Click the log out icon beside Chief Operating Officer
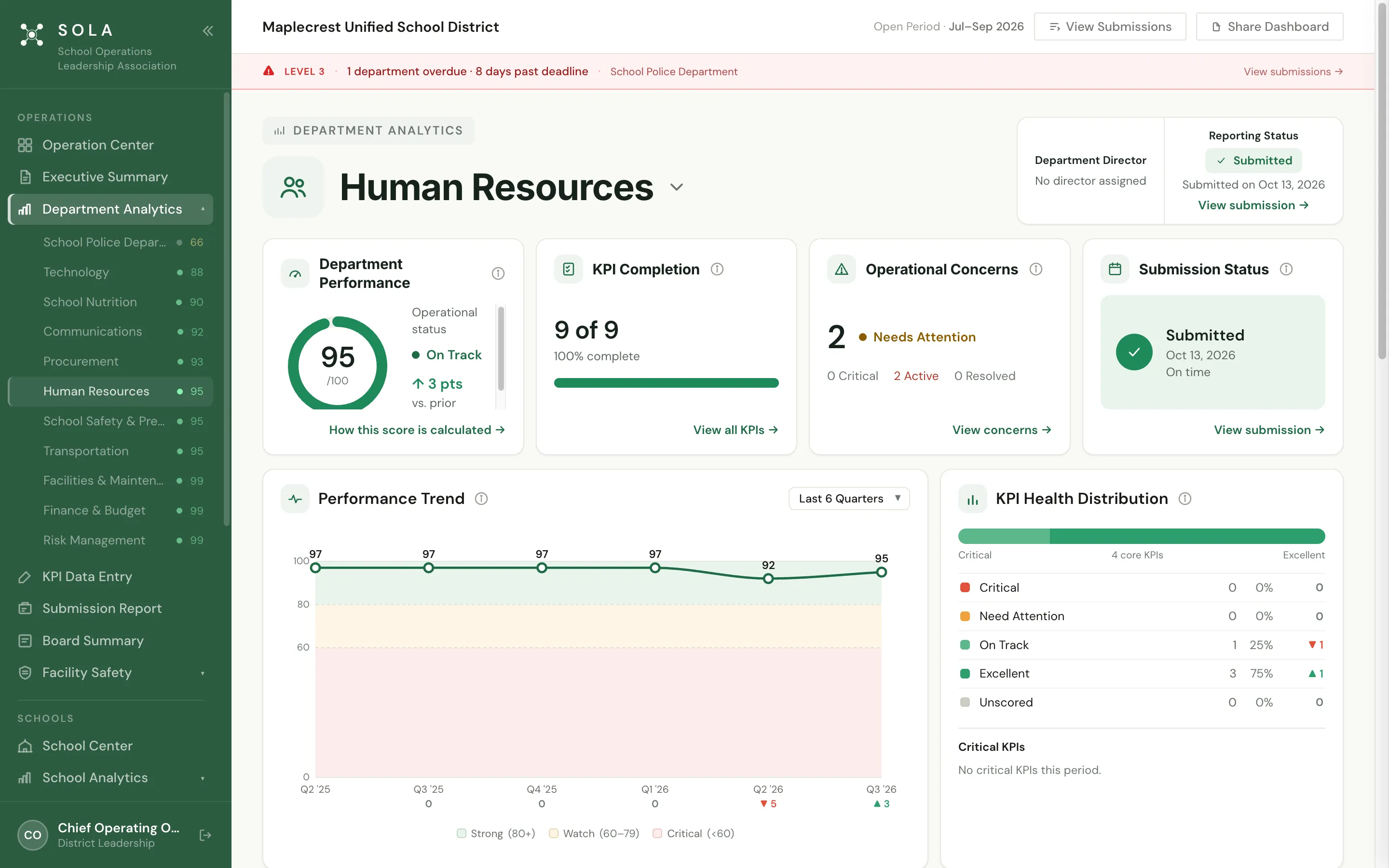Viewport: 1389px width, 868px height. pos(205,835)
